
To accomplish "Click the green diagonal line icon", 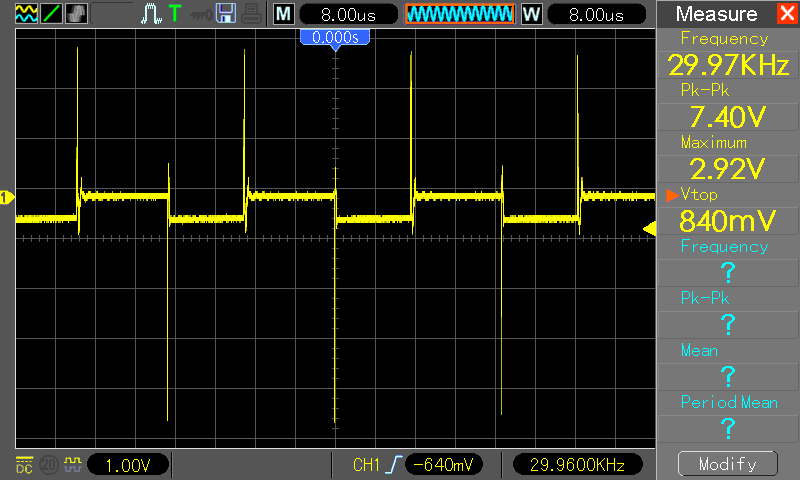I will pyautogui.click(x=51, y=14).
